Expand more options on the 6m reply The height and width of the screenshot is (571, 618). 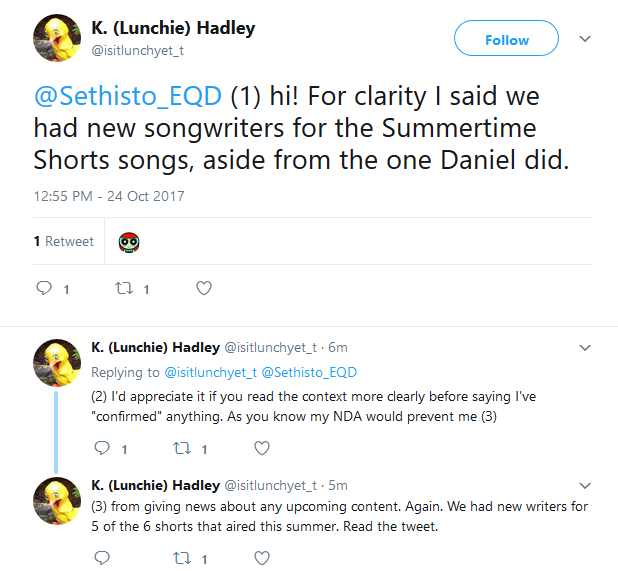pyautogui.click(x=587, y=348)
